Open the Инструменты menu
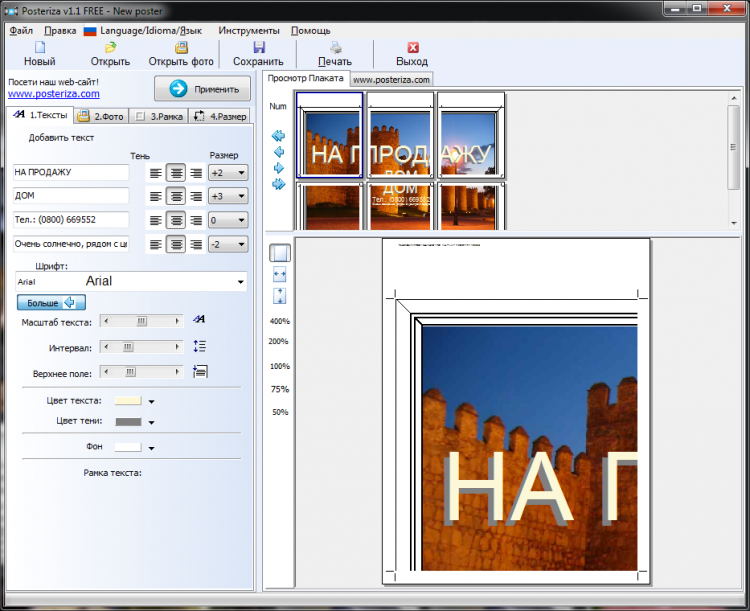The width and height of the screenshot is (750, 611). tap(249, 30)
